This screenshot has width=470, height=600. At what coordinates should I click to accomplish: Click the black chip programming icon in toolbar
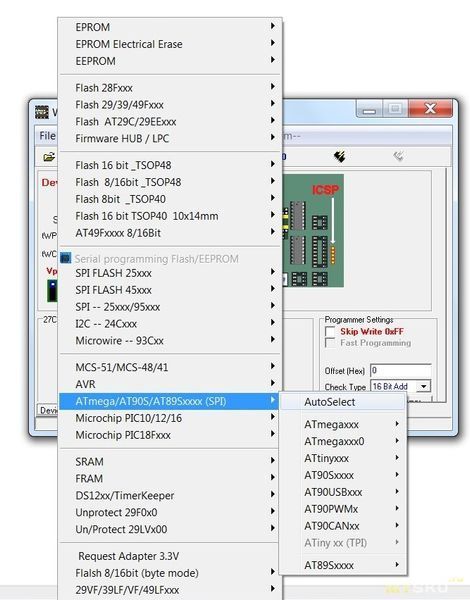[x=339, y=156]
